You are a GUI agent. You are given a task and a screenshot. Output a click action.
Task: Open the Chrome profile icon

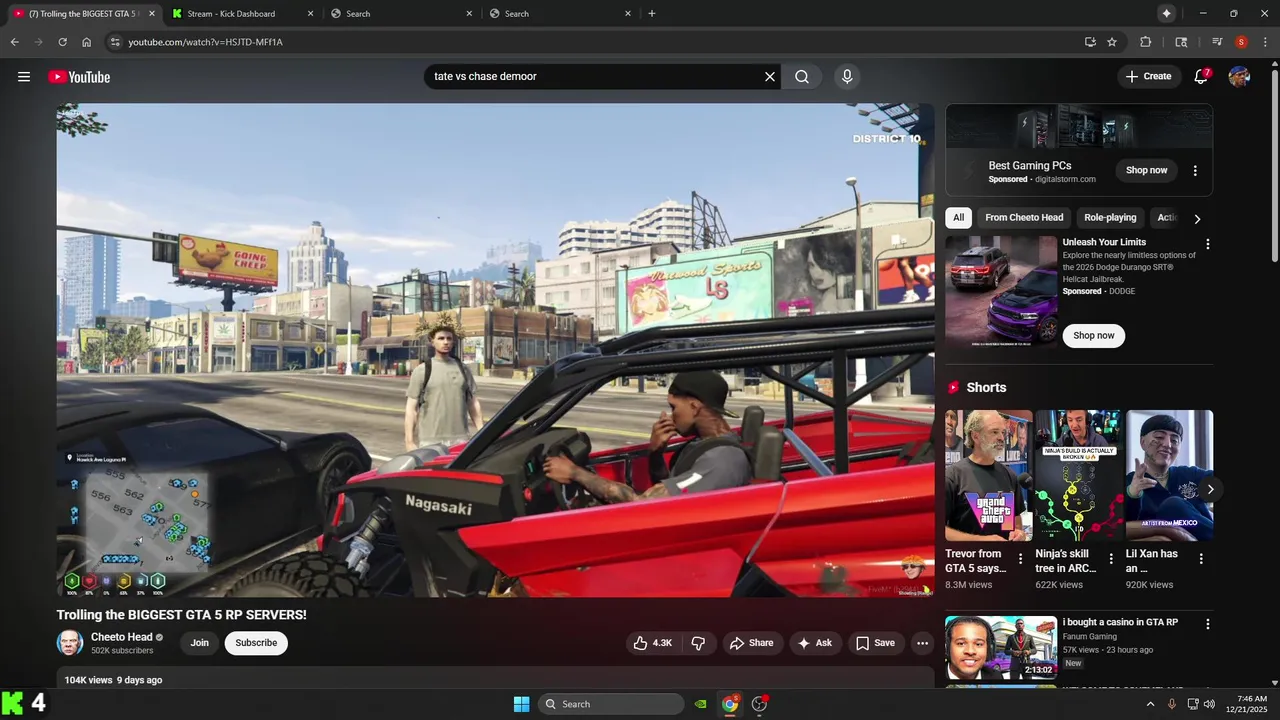(1241, 42)
